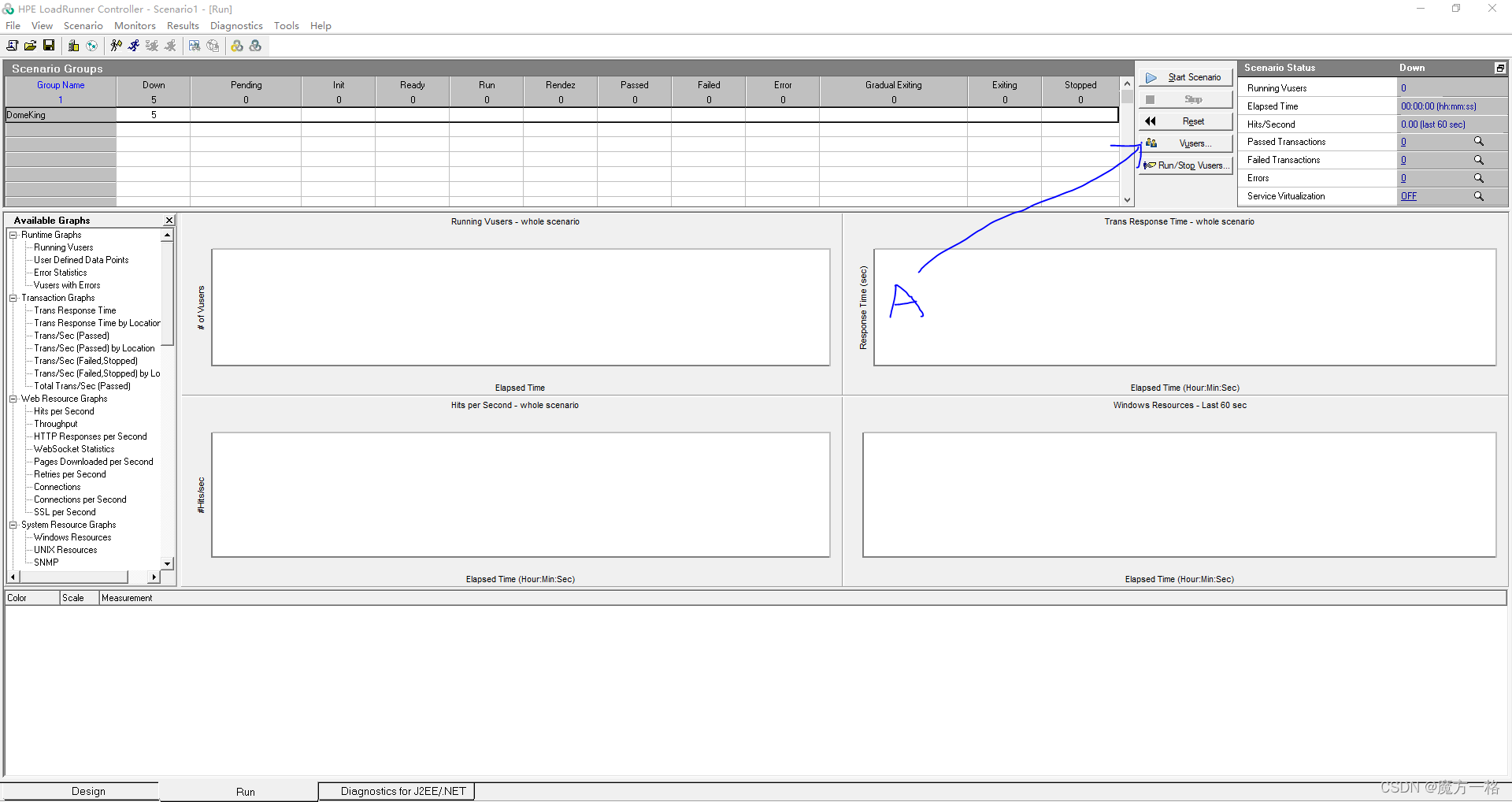Screen dimensions: 1512x802
Task: Collapse Runtime Graphs tree node
Action: (x=13, y=235)
